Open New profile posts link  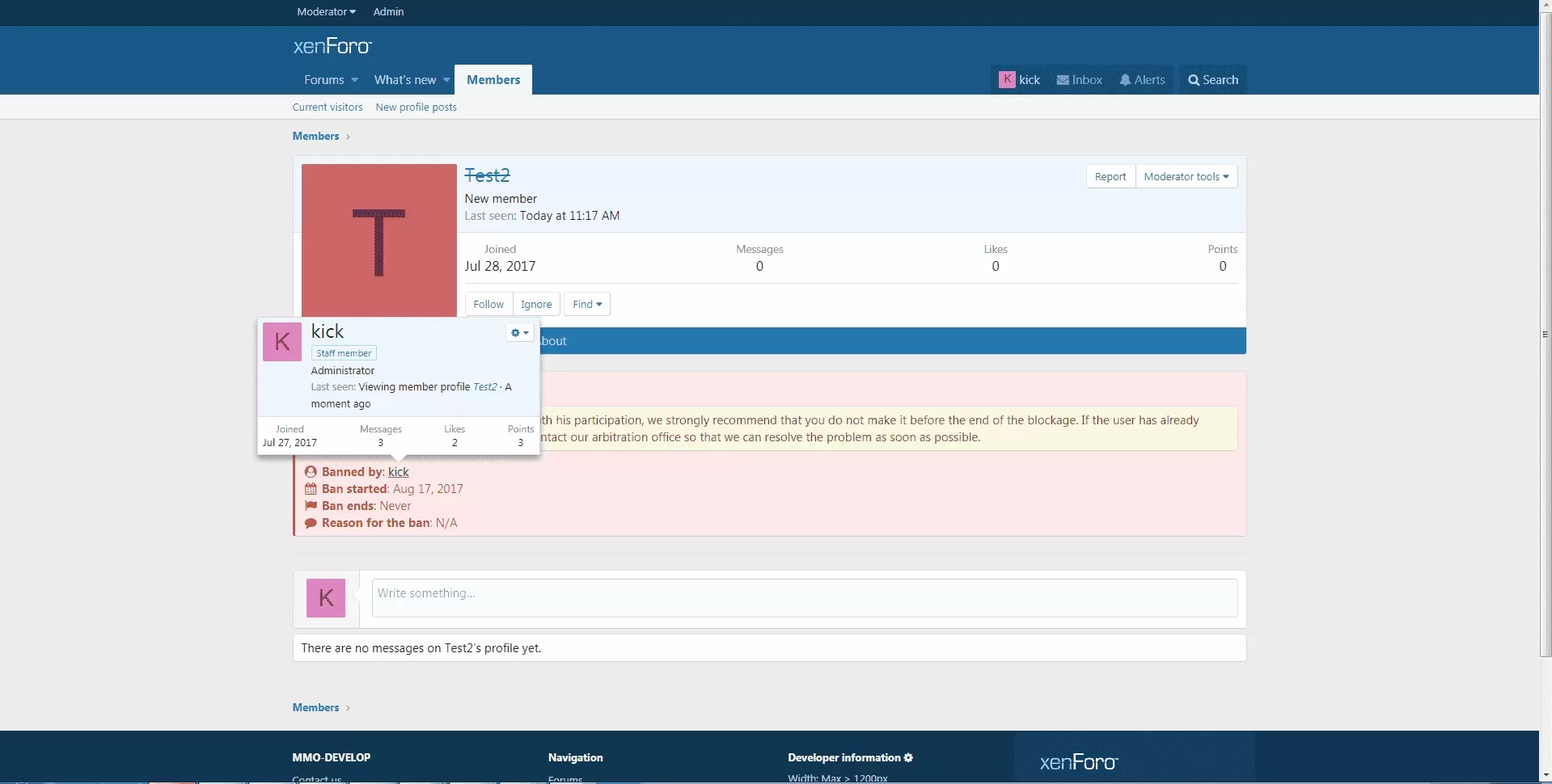[416, 107]
